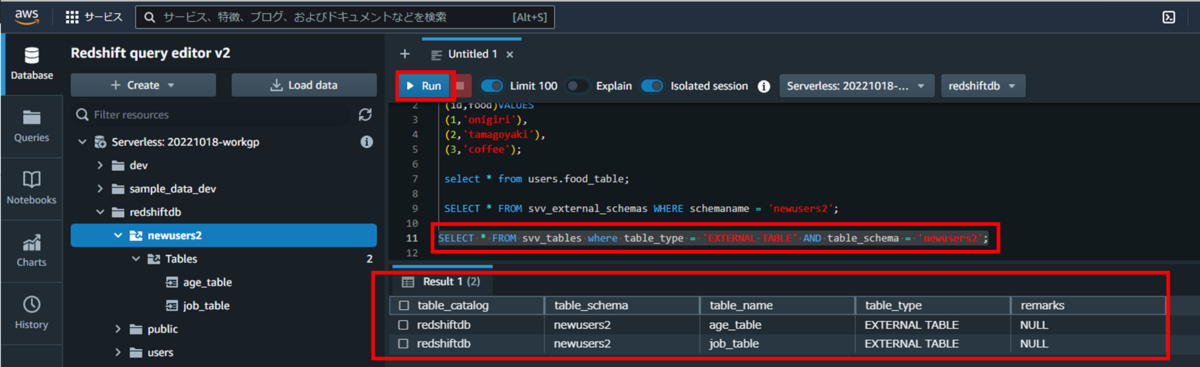Open the Queries sidebar section
Viewport: 1200px width, 367px height.
[32, 125]
